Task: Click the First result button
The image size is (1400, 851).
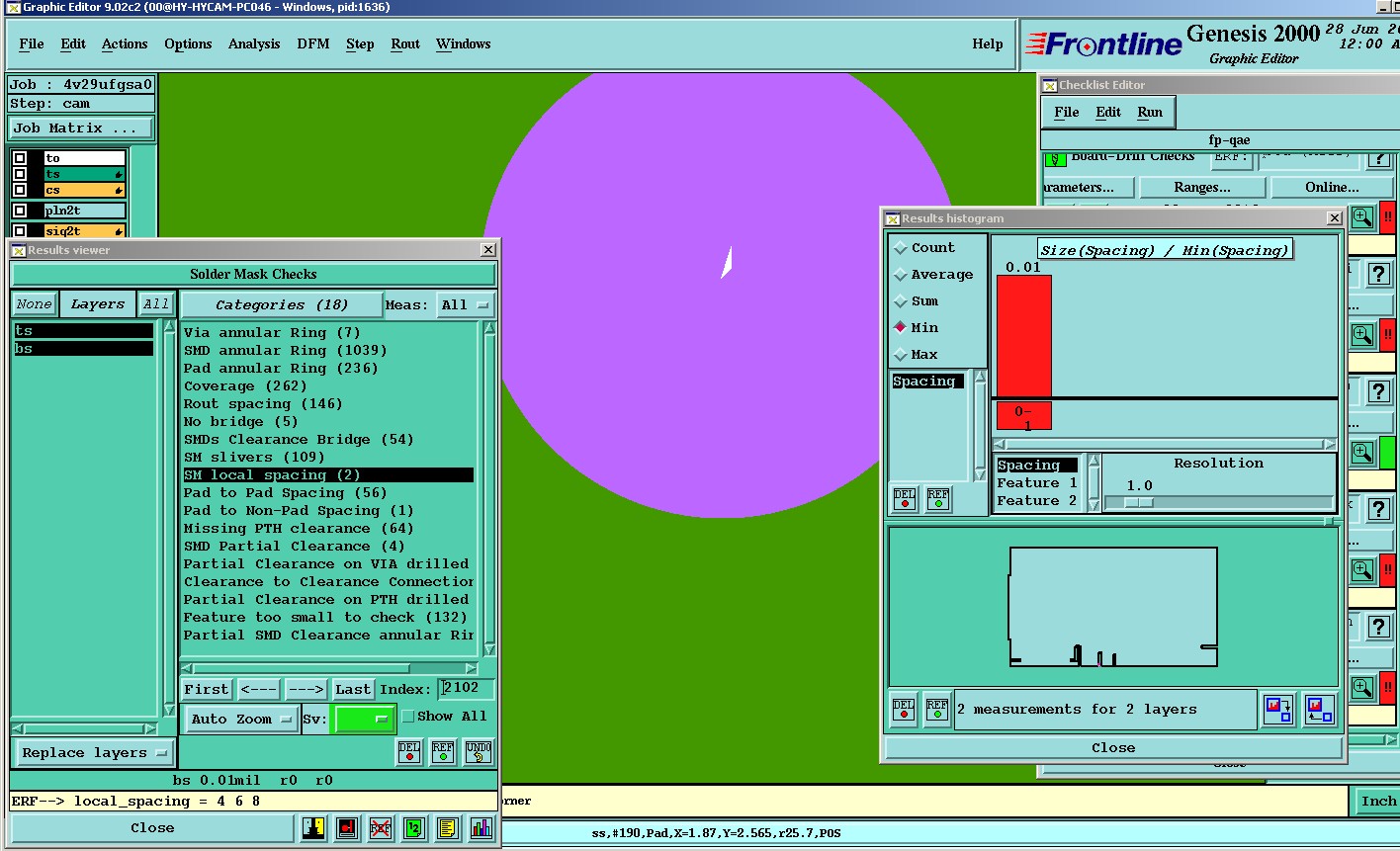Action: 207,689
